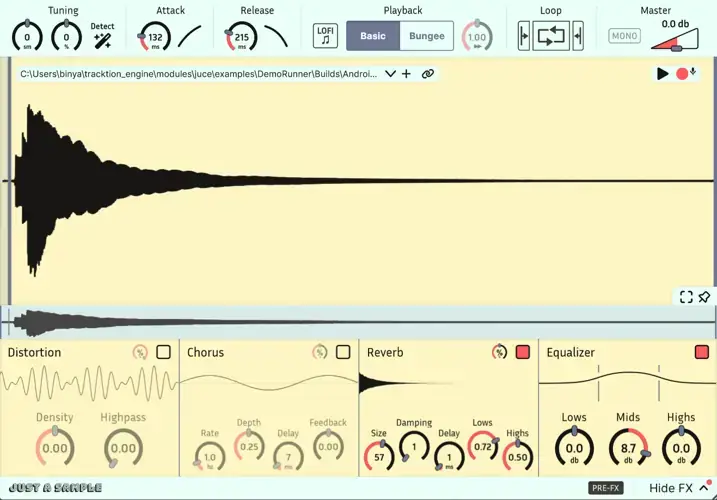This screenshot has height=500, width=717.
Task: Click the plus icon to add sample
Action: tap(407, 74)
